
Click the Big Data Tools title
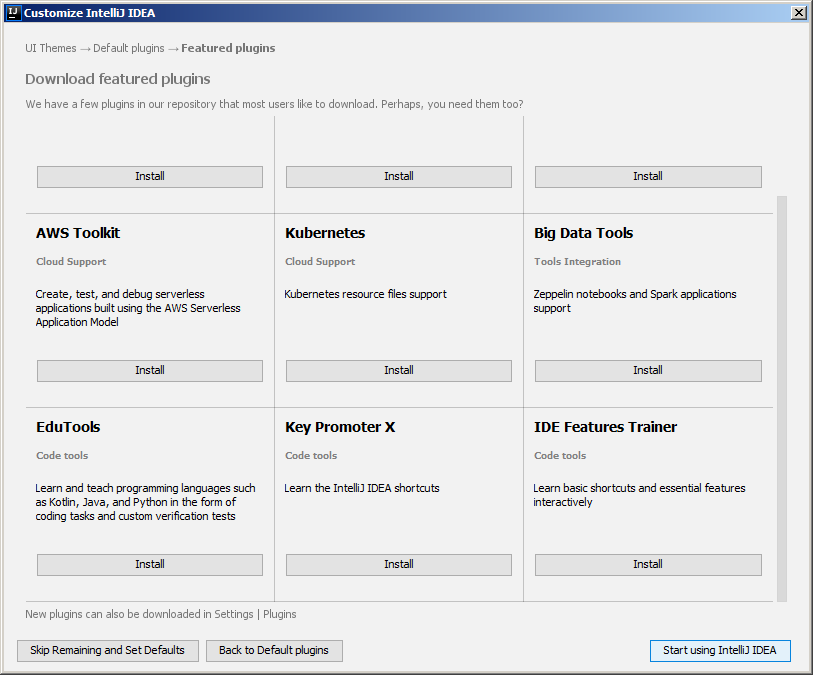(584, 233)
